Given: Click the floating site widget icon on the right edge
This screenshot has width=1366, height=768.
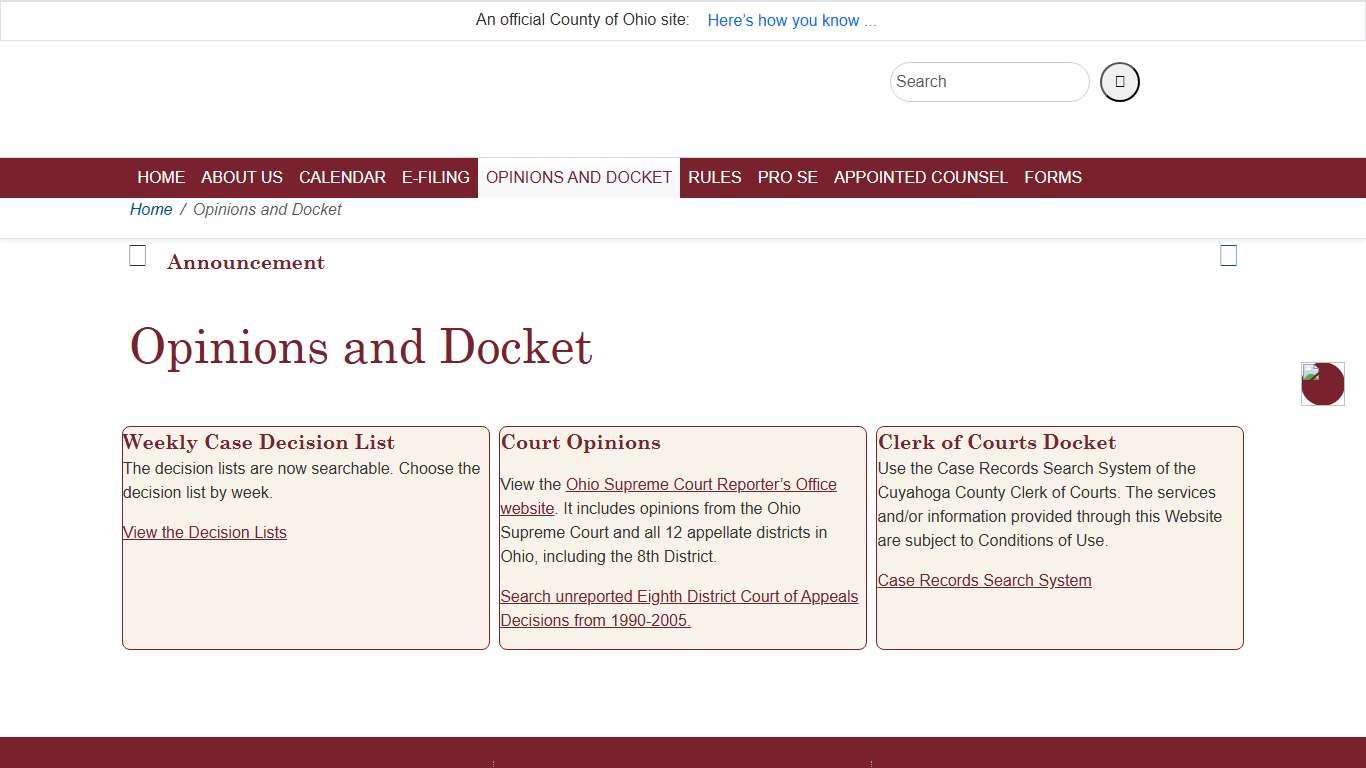Looking at the screenshot, I should 1322,384.
